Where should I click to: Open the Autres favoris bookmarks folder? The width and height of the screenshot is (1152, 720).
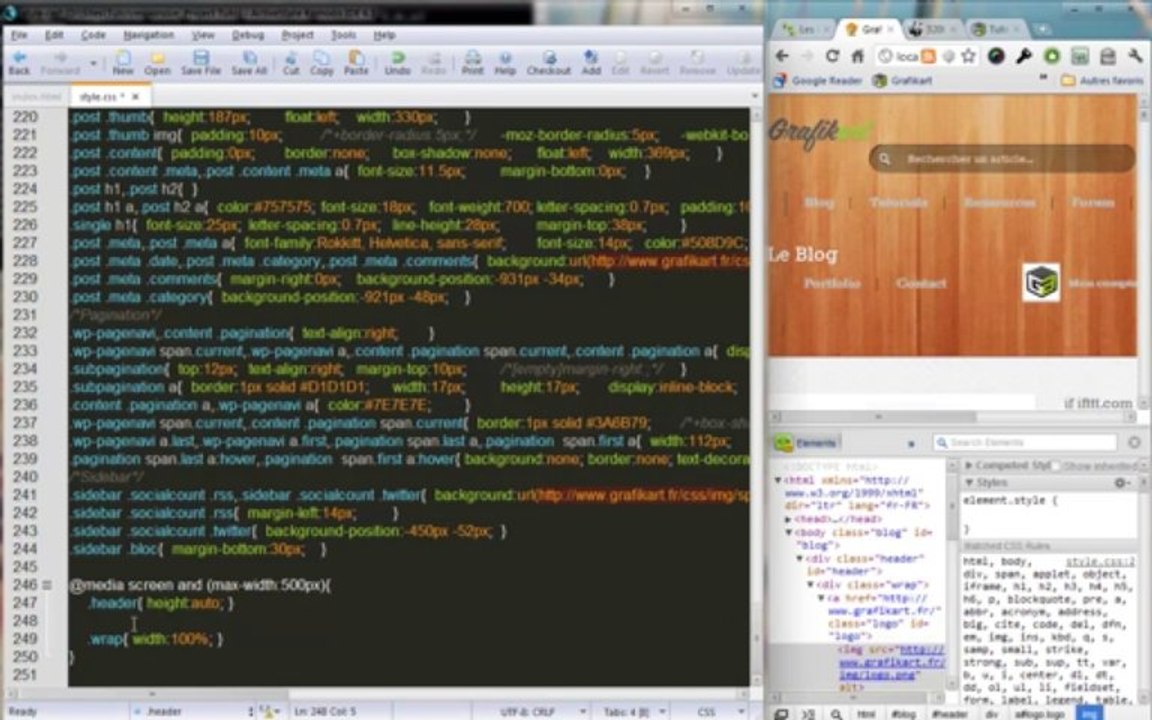pos(1103,80)
